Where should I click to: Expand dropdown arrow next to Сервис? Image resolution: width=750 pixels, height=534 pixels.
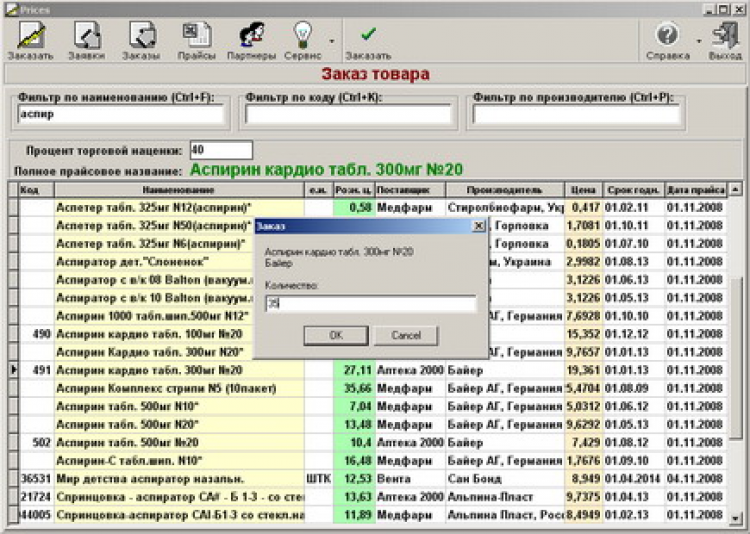[x=331, y=40]
